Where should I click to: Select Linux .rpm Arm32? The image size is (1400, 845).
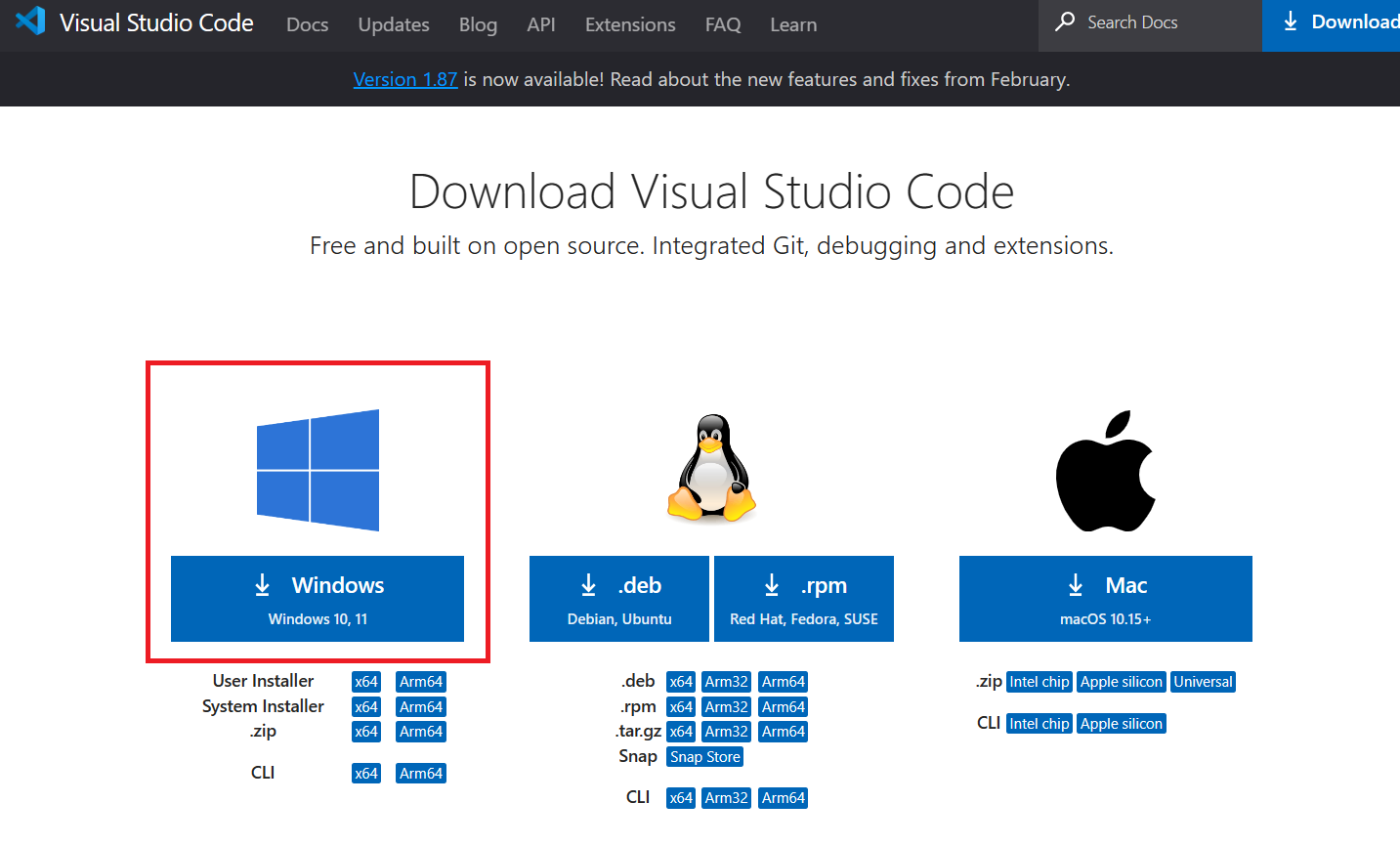pyautogui.click(x=727, y=707)
